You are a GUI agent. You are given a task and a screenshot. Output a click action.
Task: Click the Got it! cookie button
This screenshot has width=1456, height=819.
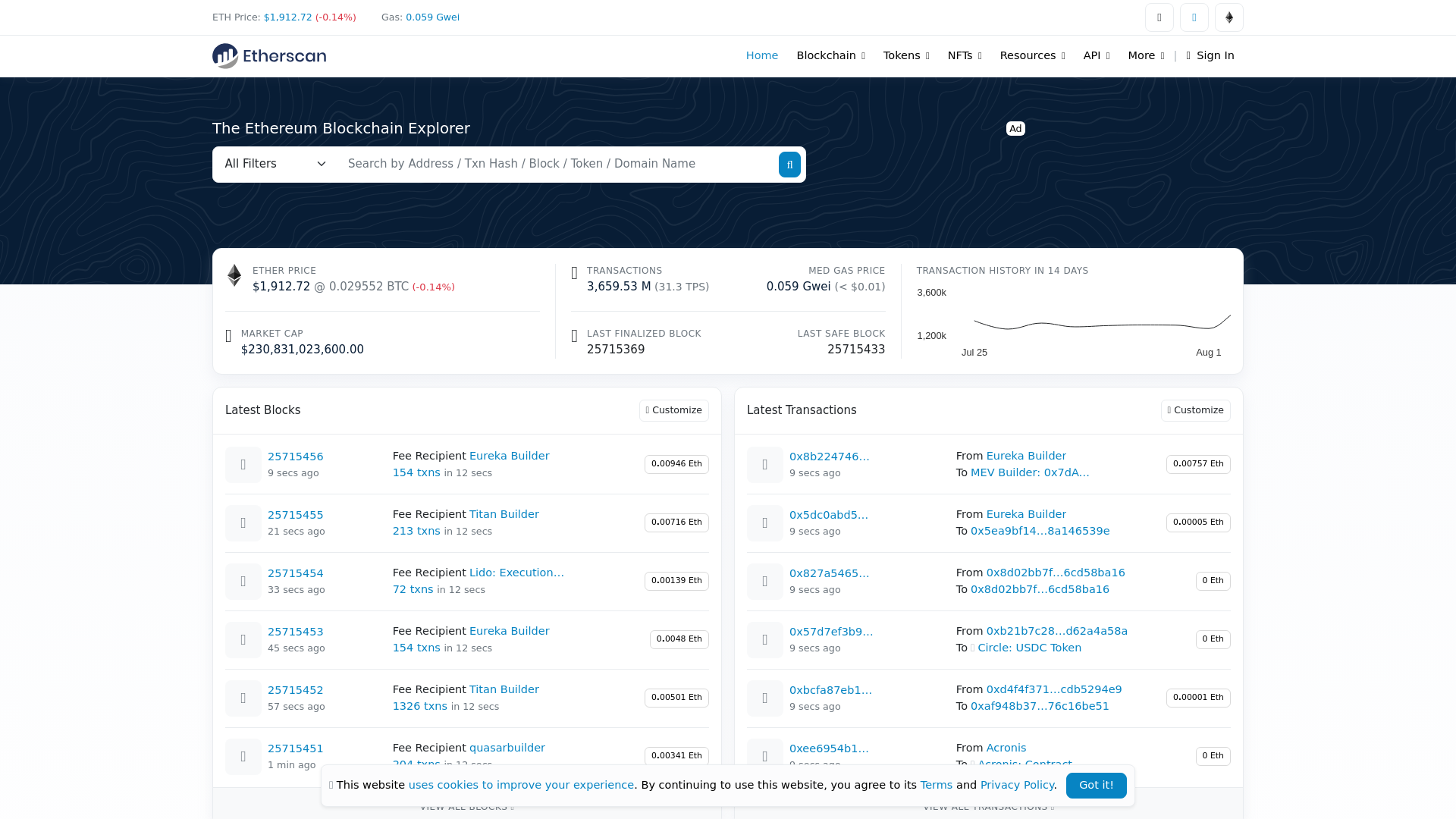(x=1097, y=786)
